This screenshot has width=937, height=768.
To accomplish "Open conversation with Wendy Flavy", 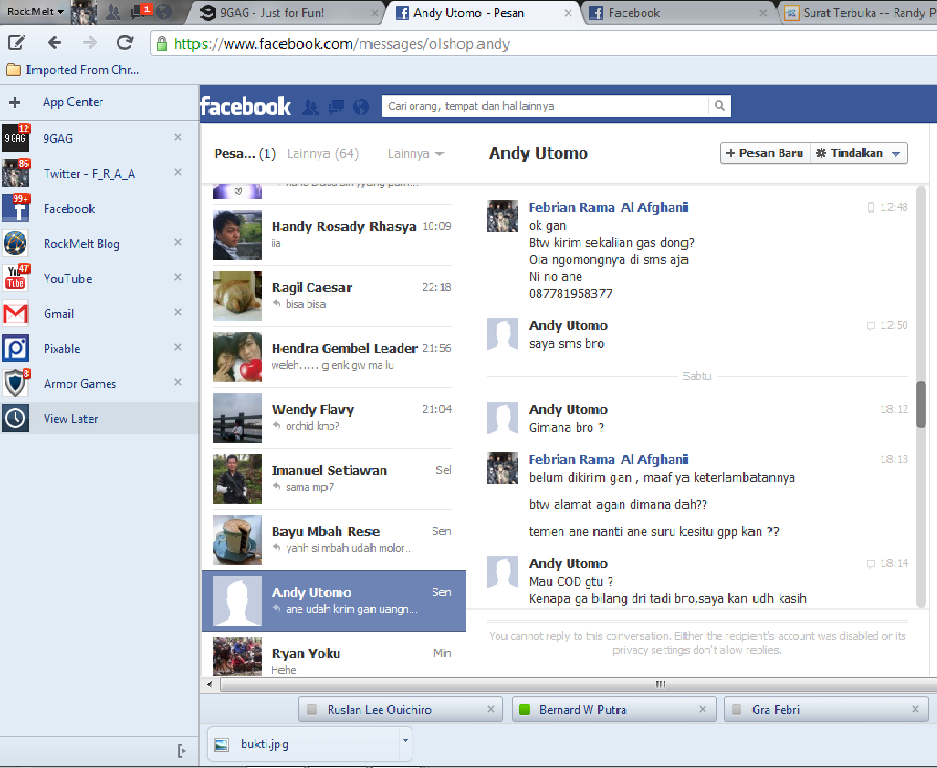I will point(332,418).
